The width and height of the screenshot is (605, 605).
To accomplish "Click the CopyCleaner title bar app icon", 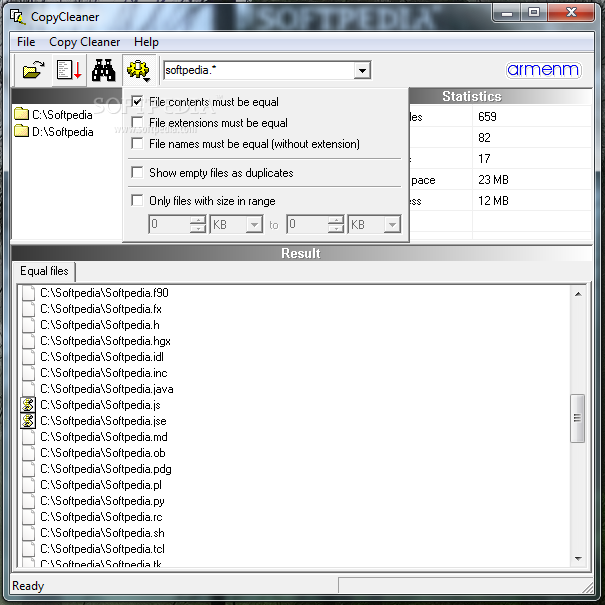I will click(17, 17).
